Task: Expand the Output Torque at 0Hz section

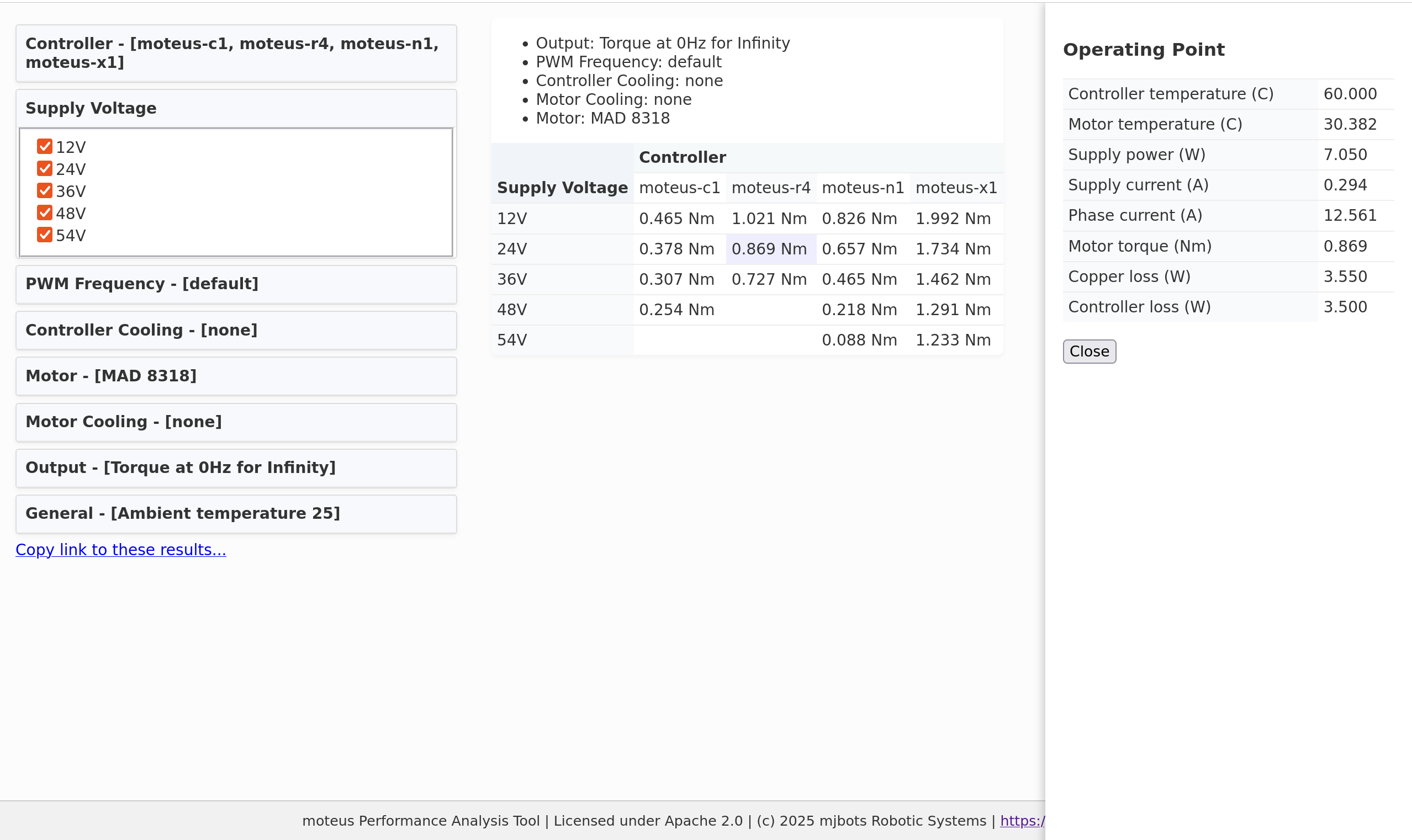Action: click(236, 468)
